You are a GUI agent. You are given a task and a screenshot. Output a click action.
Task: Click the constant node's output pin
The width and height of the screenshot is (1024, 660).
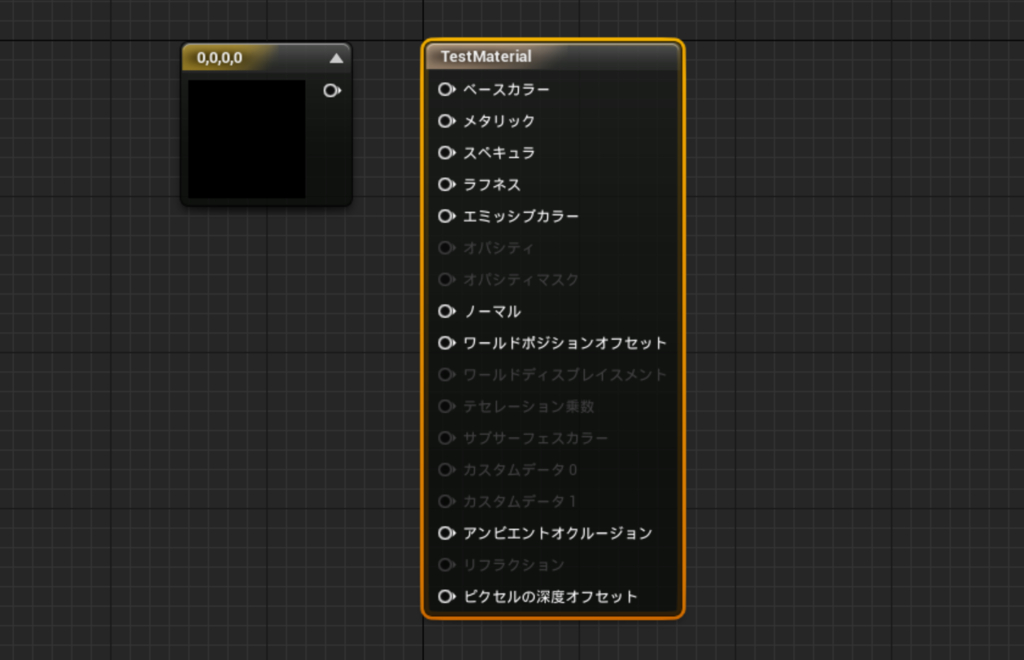click(332, 91)
